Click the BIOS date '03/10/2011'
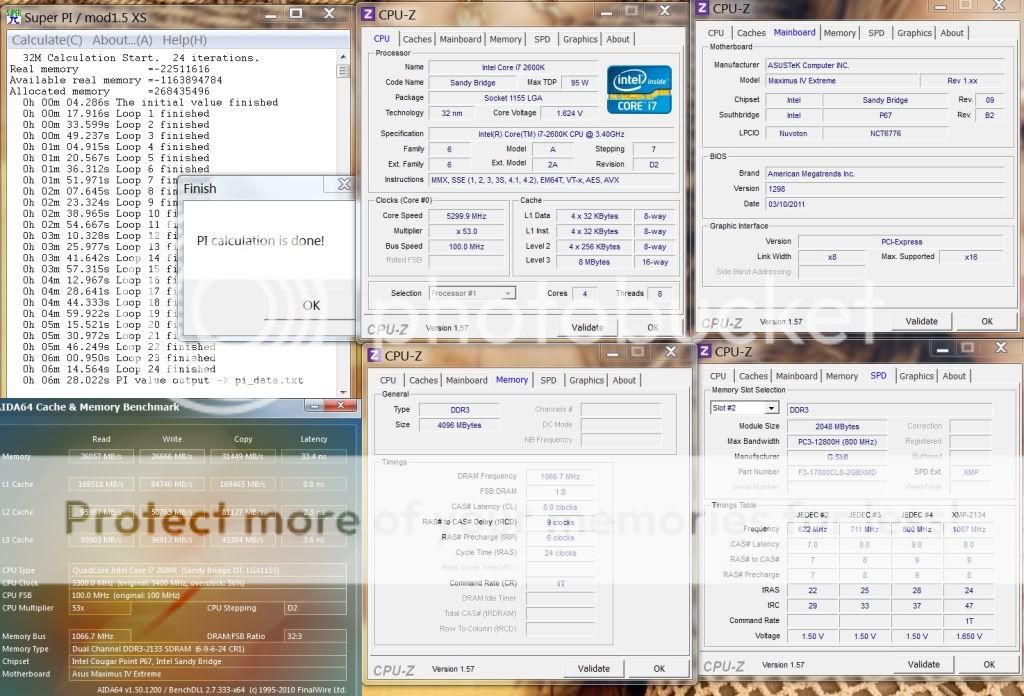 (884, 204)
